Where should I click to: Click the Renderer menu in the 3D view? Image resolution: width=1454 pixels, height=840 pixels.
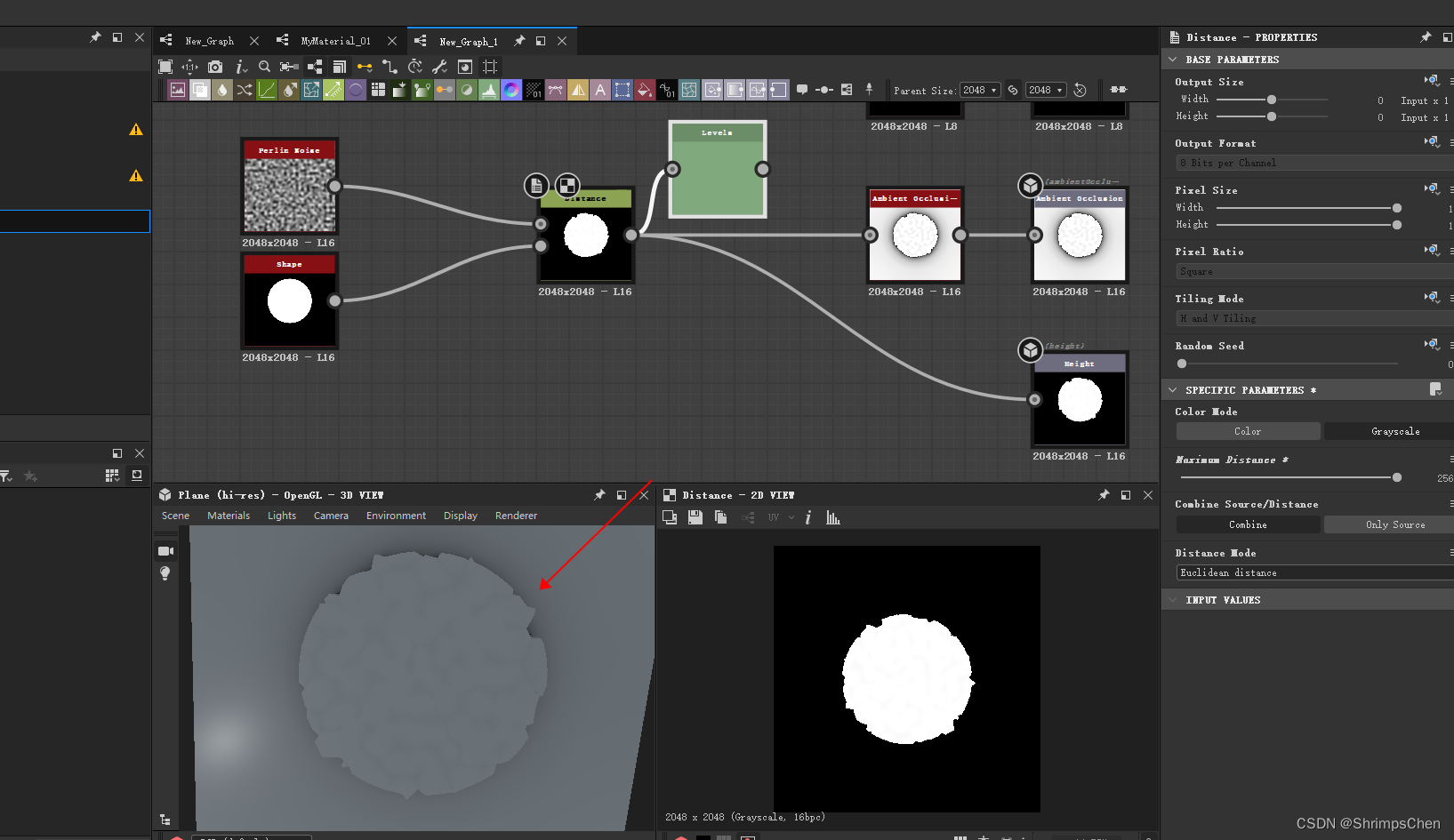coord(516,516)
